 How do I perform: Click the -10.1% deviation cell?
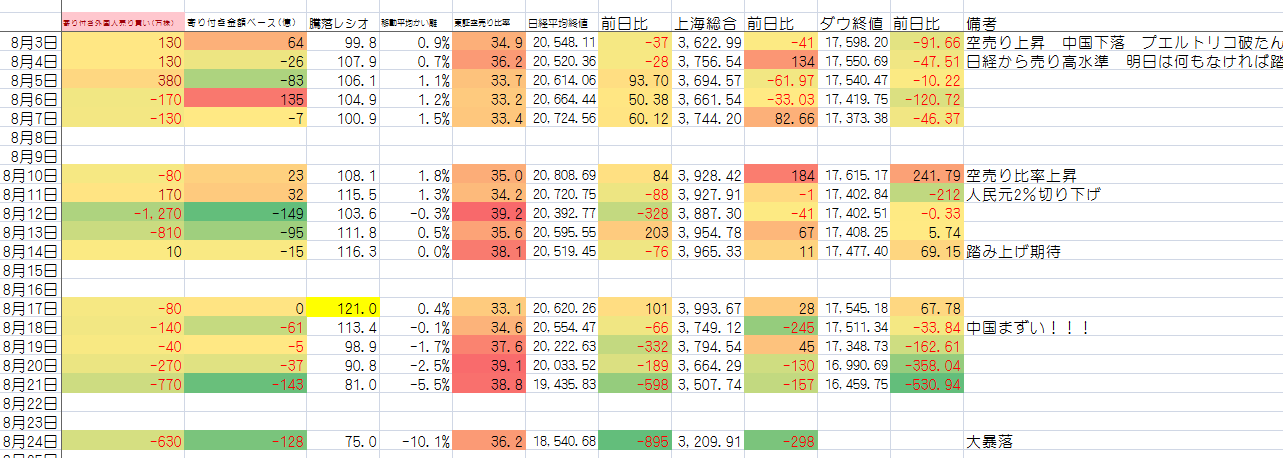click(416, 441)
